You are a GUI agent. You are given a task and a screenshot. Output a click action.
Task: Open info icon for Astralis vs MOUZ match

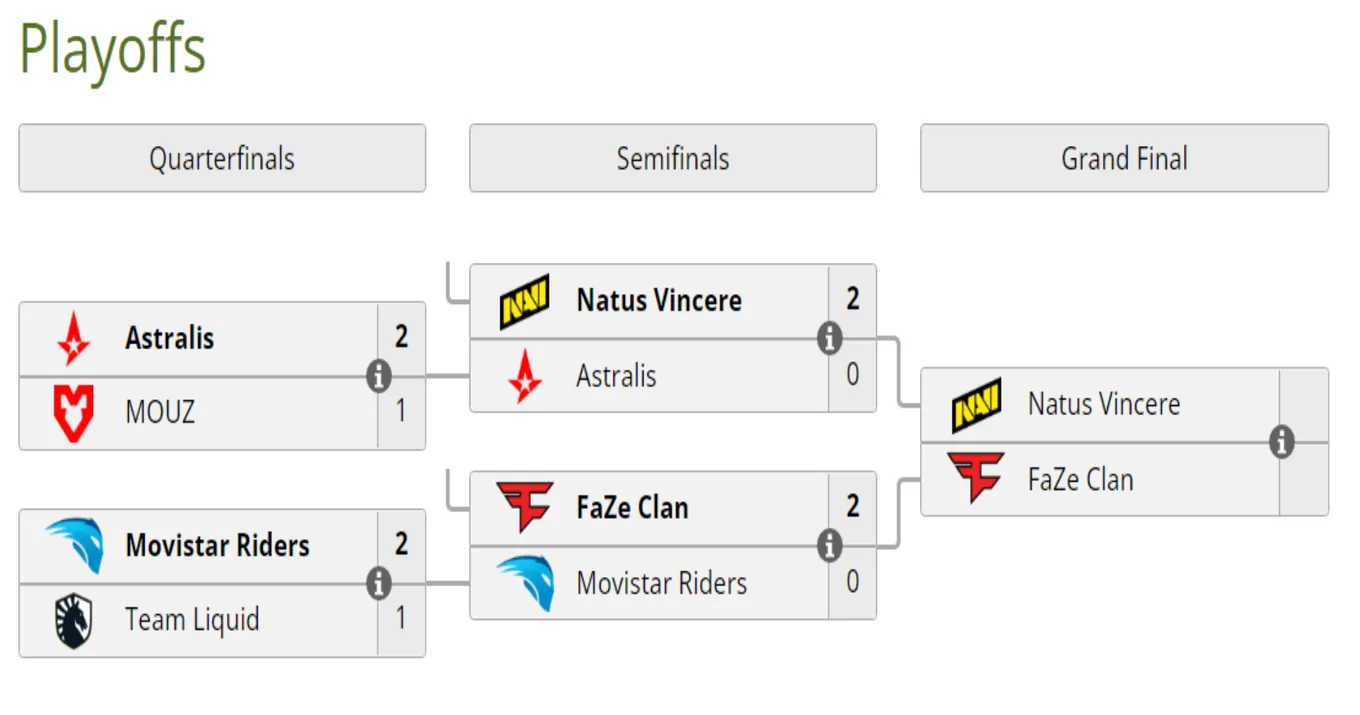click(x=378, y=377)
